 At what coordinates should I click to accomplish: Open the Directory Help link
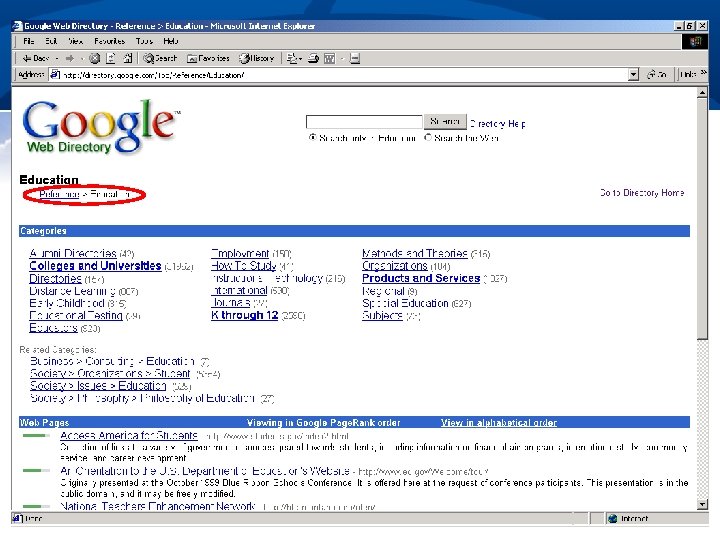(x=497, y=124)
